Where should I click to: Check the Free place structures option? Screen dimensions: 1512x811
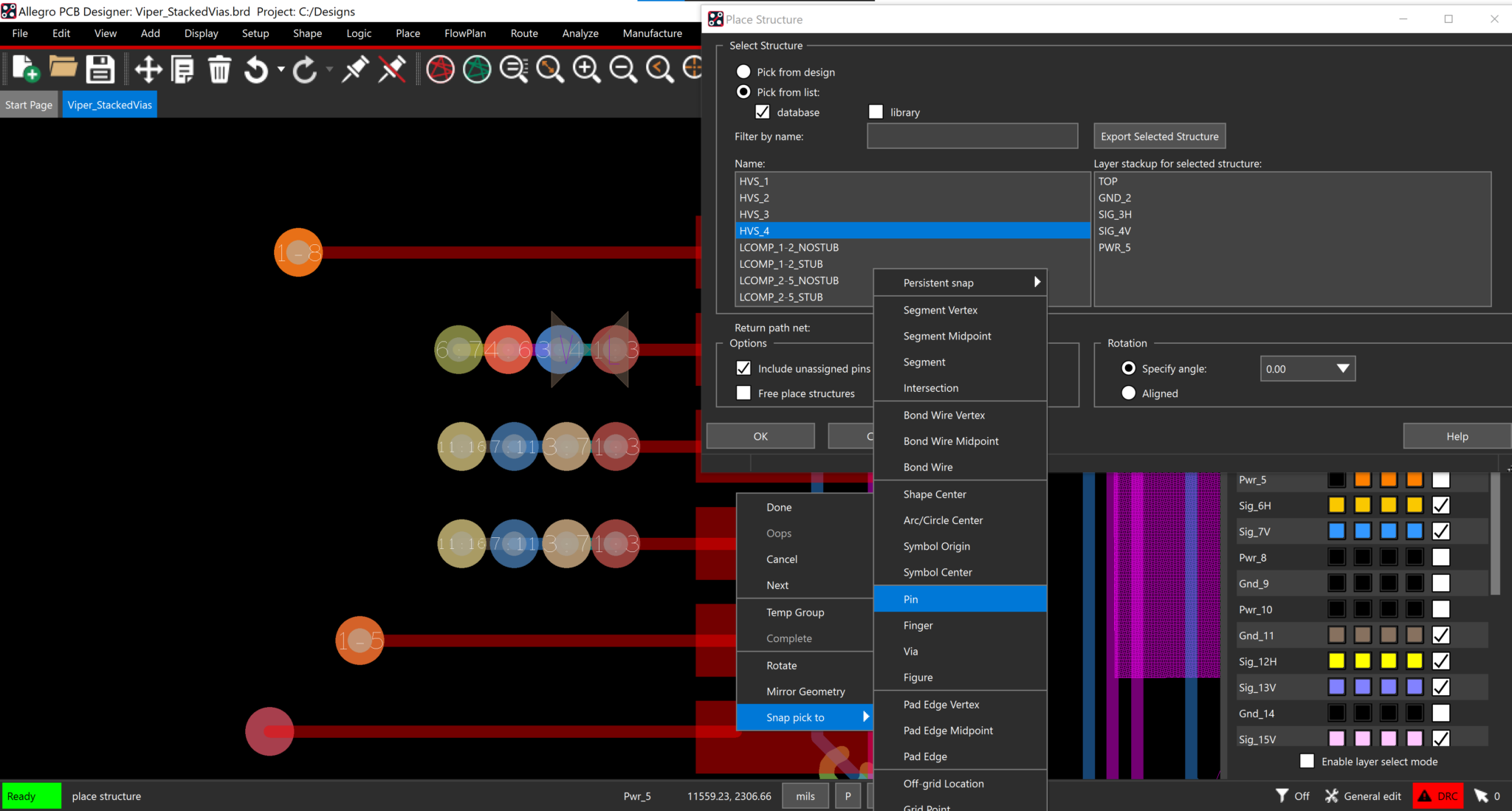click(x=743, y=393)
